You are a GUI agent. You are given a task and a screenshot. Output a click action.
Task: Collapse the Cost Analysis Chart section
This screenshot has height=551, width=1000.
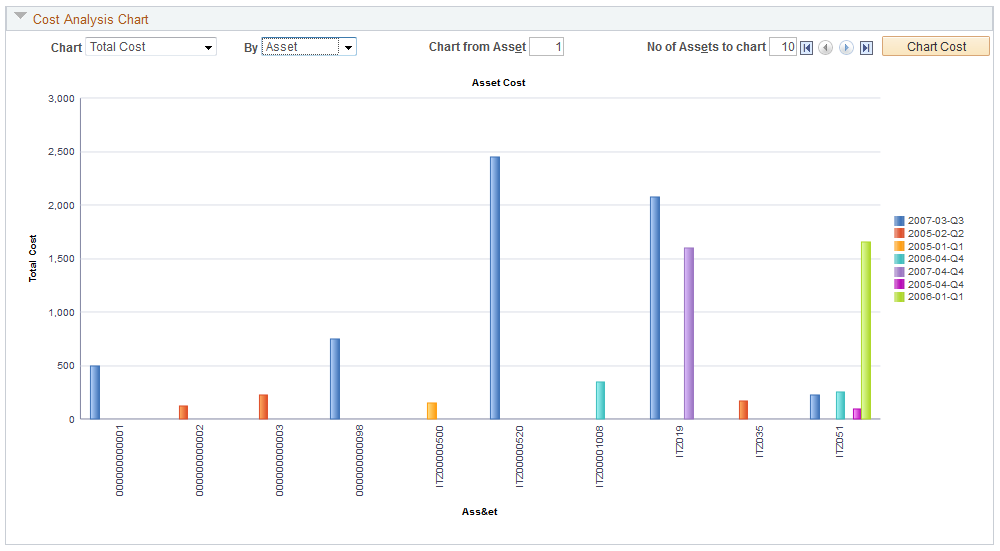tap(20, 17)
